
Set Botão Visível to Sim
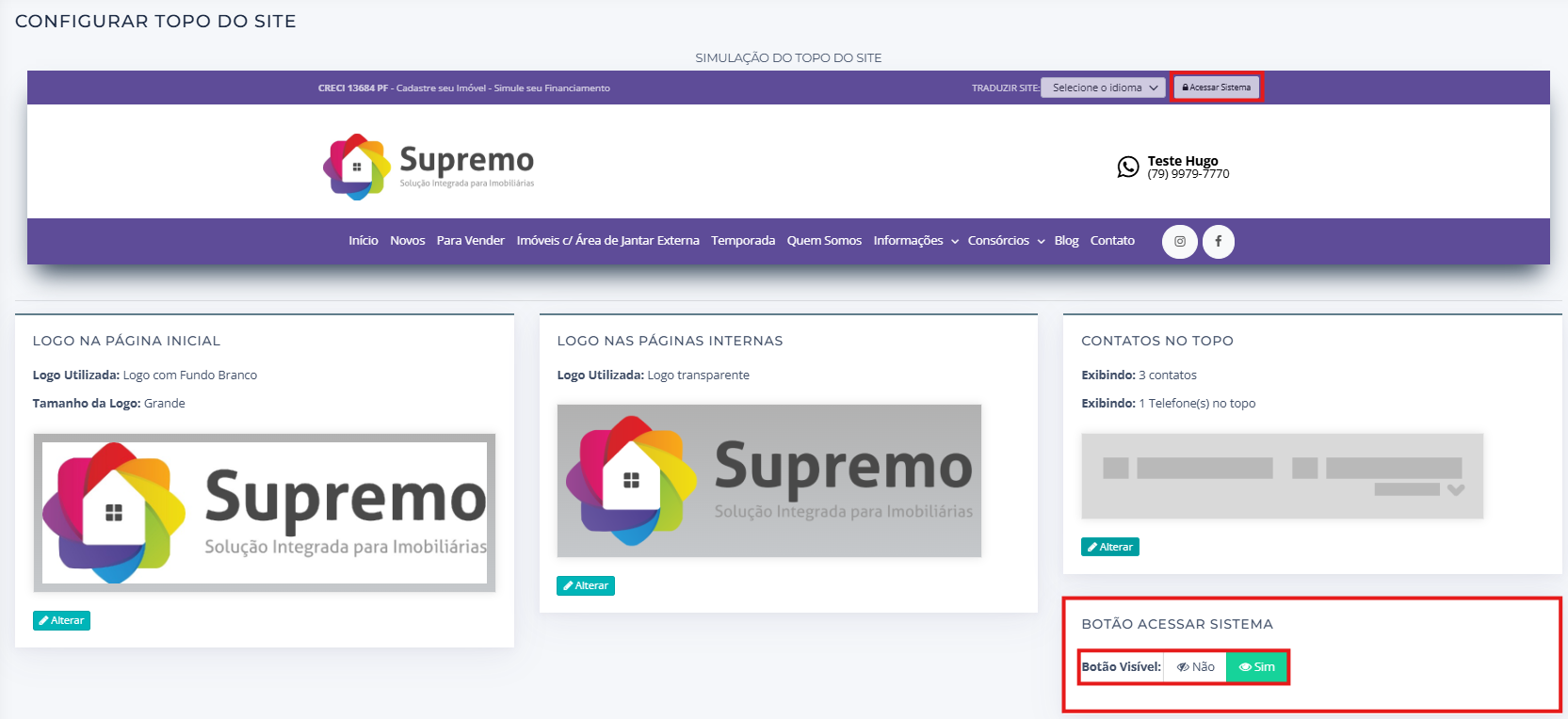(x=1256, y=666)
